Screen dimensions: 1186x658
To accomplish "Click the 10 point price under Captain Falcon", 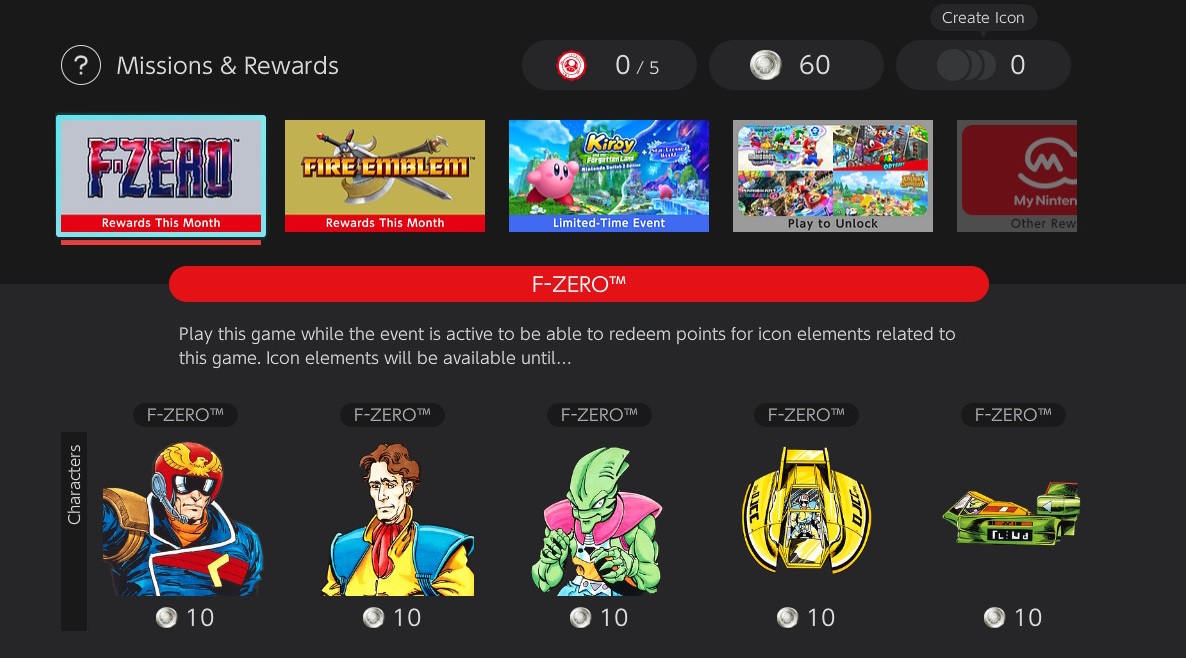I will 185,618.
